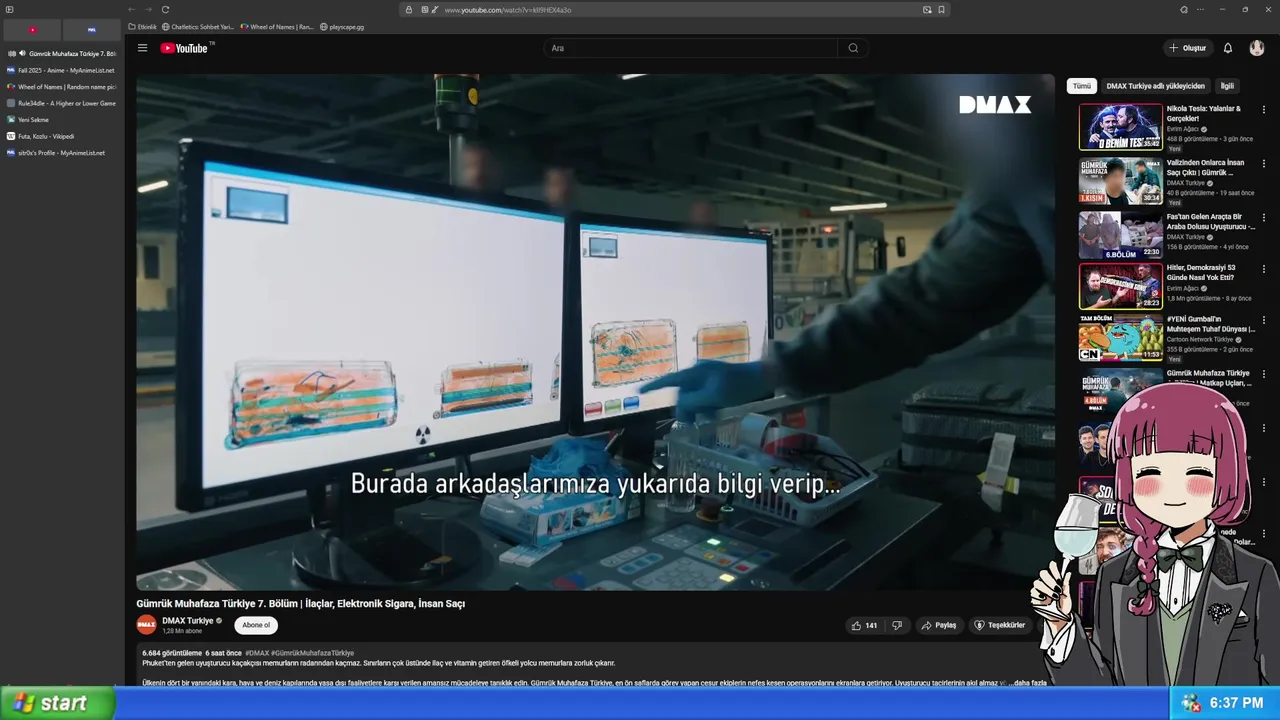
Task: Subscribe with the Abone ol button
Action: point(256,625)
